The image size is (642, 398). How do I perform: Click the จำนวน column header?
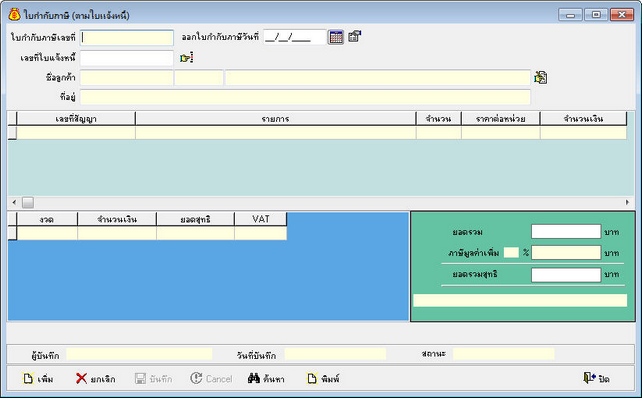[439, 119]
